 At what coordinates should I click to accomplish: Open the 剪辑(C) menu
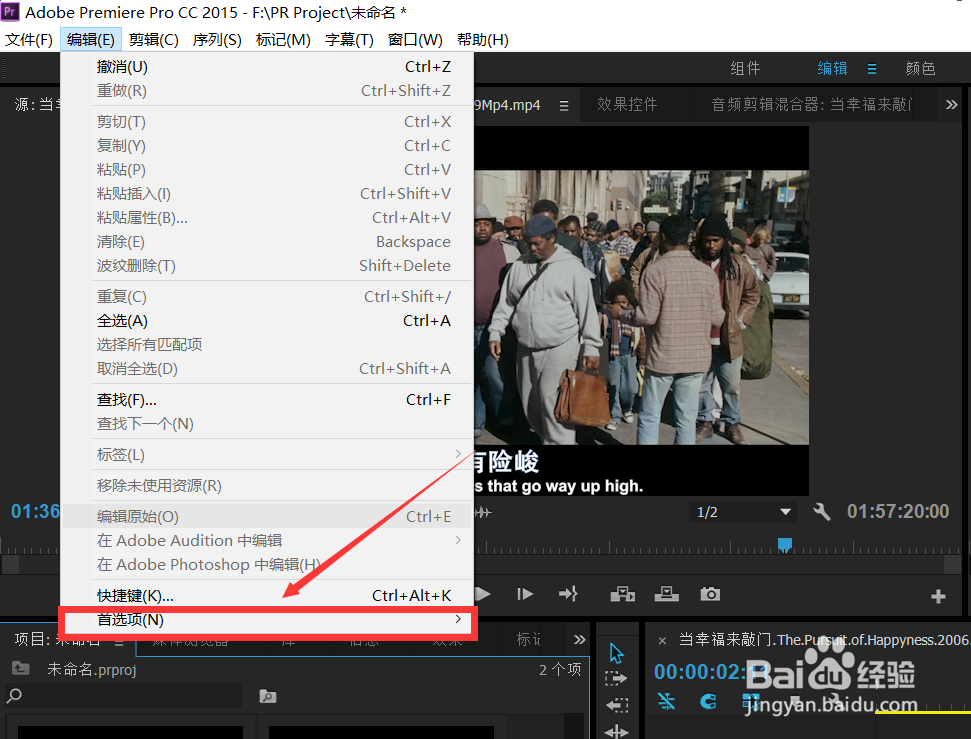pos(154,40)
